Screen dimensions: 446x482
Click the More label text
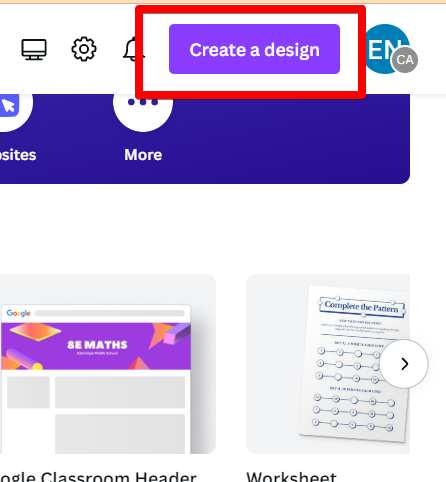click(143, 155)
